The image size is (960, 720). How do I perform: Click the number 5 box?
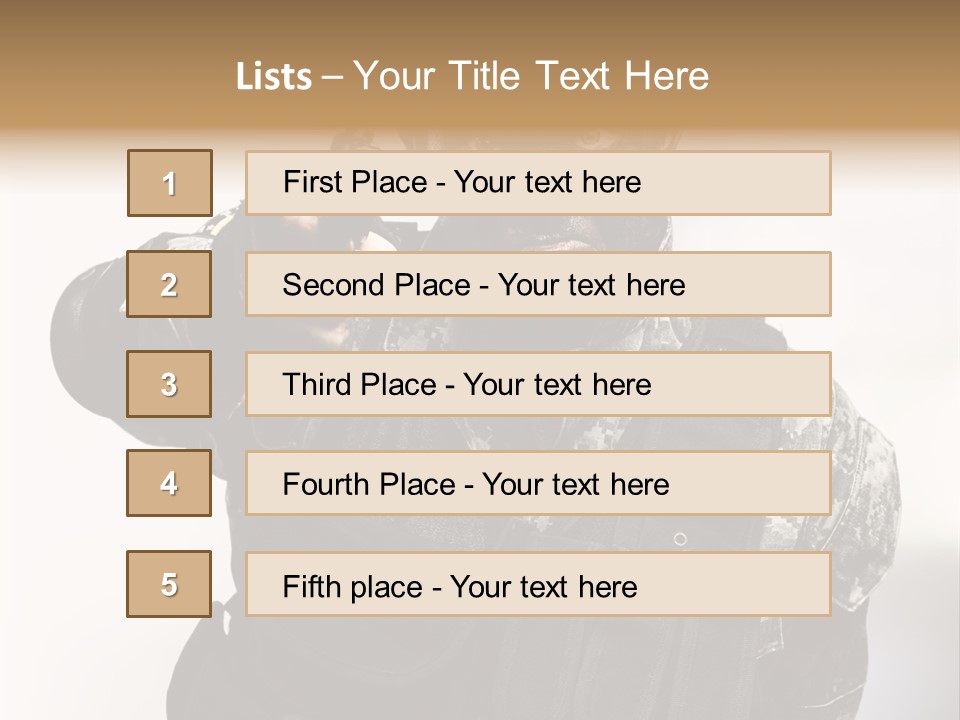coord(169,584)
